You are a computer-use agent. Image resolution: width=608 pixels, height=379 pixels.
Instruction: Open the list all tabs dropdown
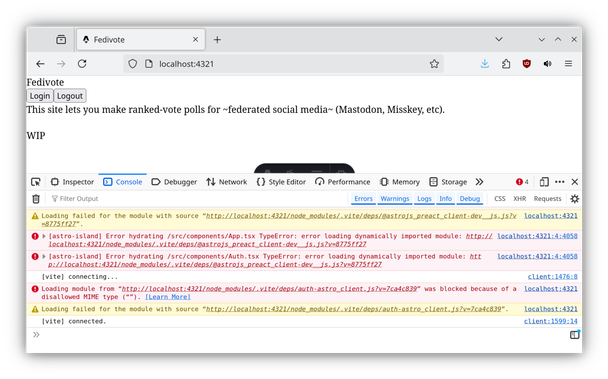point(499,39)
